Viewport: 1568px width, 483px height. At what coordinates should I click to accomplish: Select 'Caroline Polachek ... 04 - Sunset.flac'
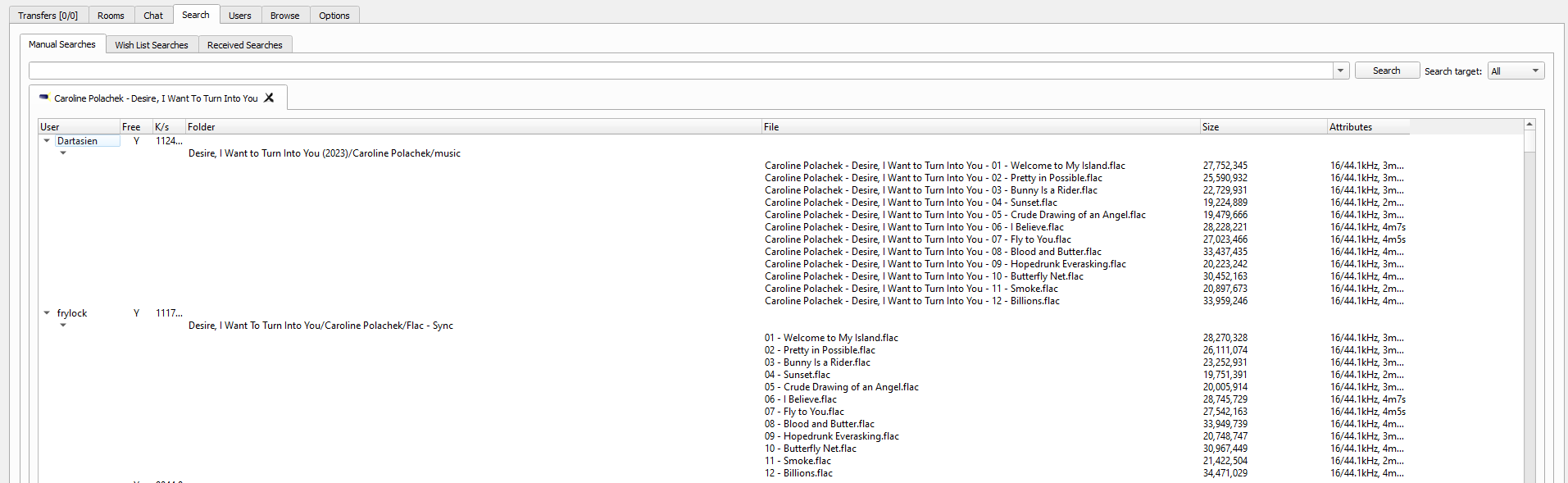[x=911, y=203]
